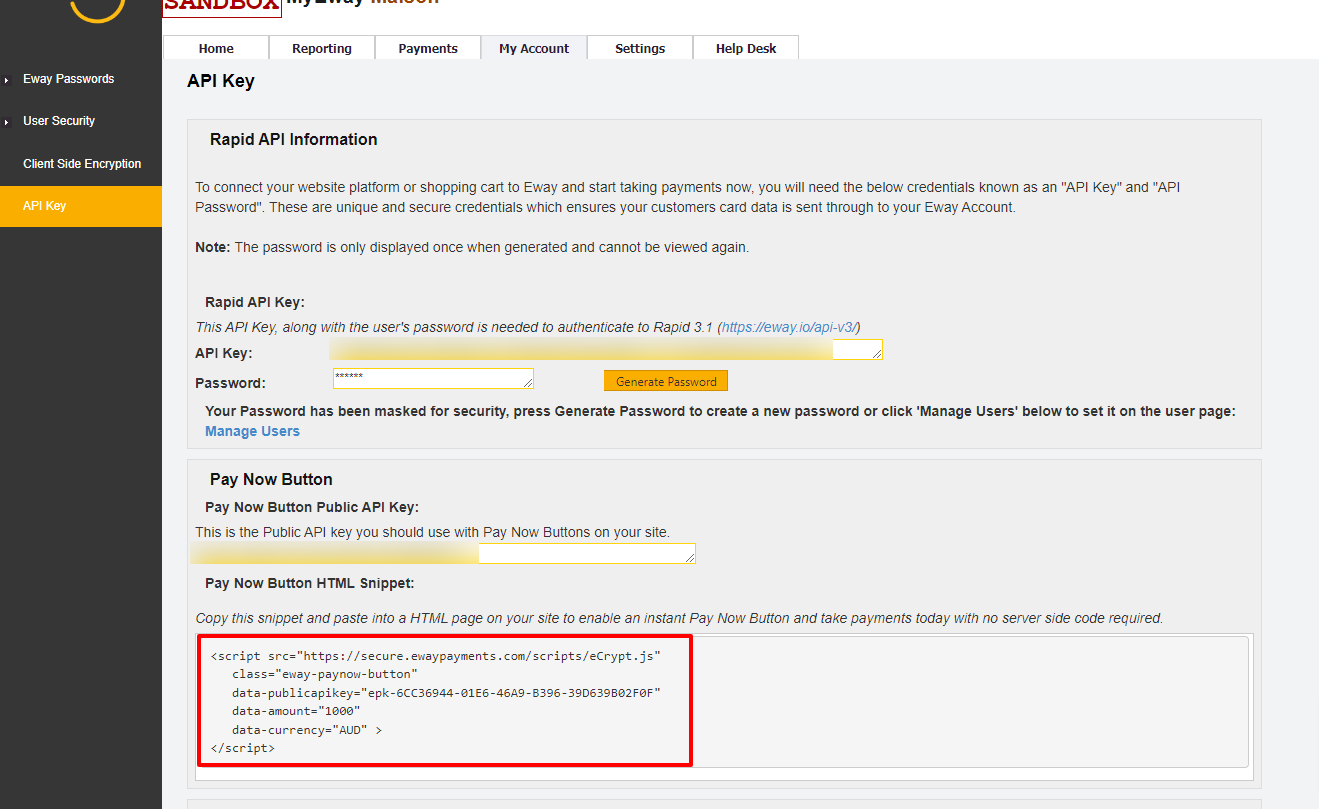
Task: Open the Manage Users link
Action: 252,431
